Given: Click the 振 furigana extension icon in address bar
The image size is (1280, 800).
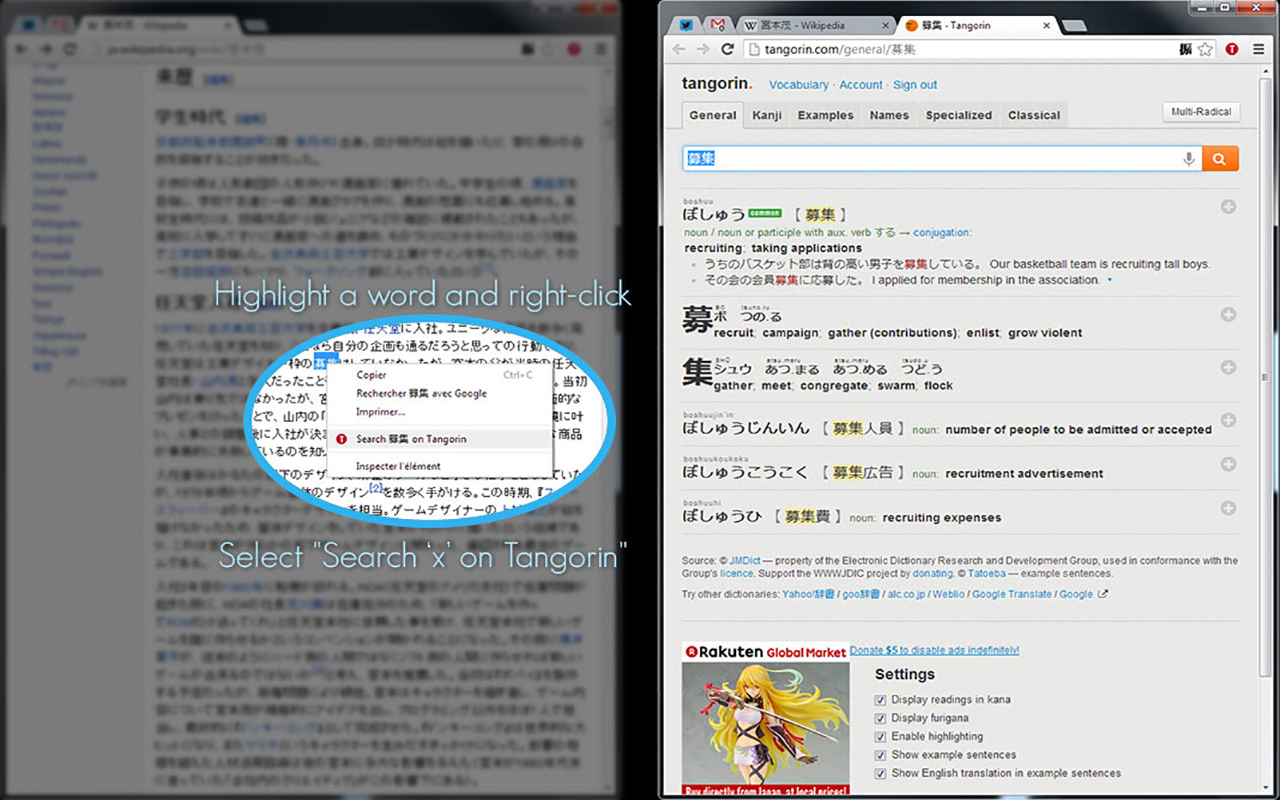Looking at the screenshot, I should point(1186,49).
